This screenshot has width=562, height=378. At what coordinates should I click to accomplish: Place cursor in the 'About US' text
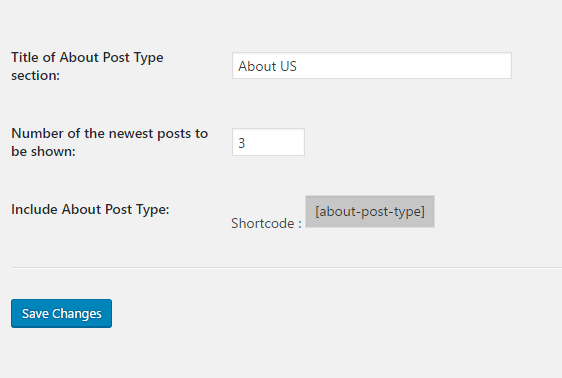[267, 66]
